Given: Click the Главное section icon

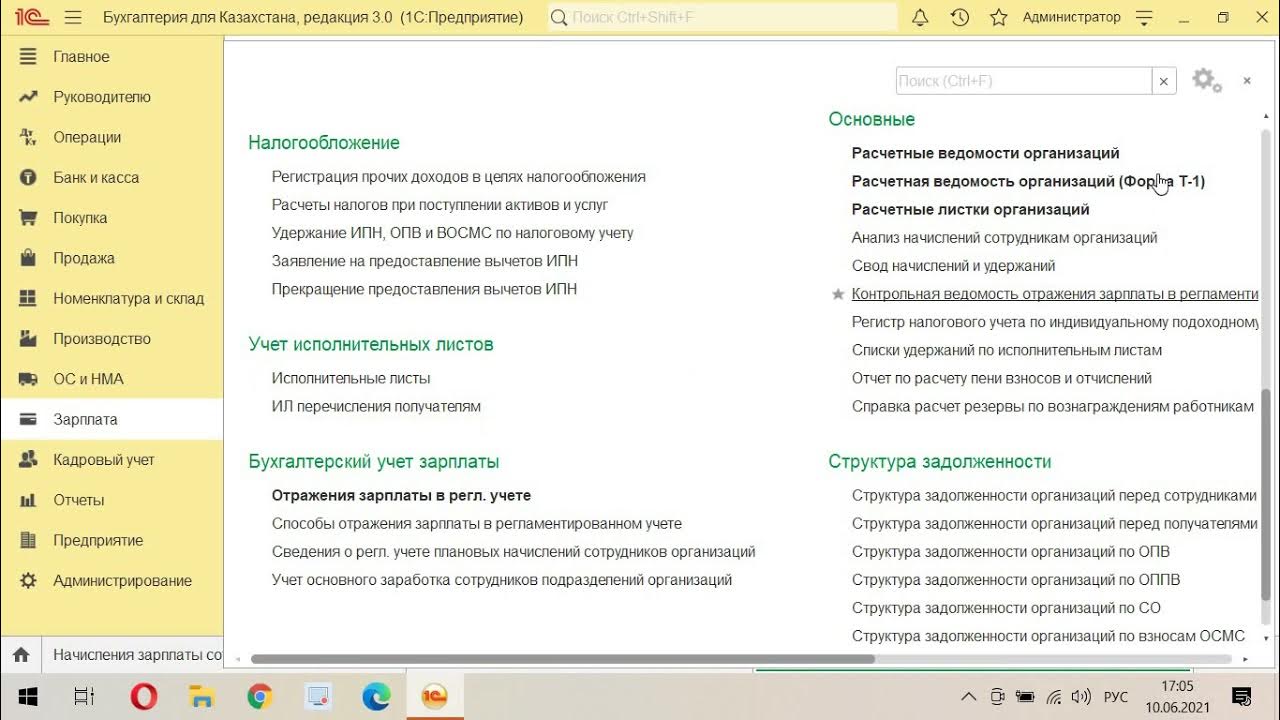Looking at the screenshot, I should coord(28,57).
